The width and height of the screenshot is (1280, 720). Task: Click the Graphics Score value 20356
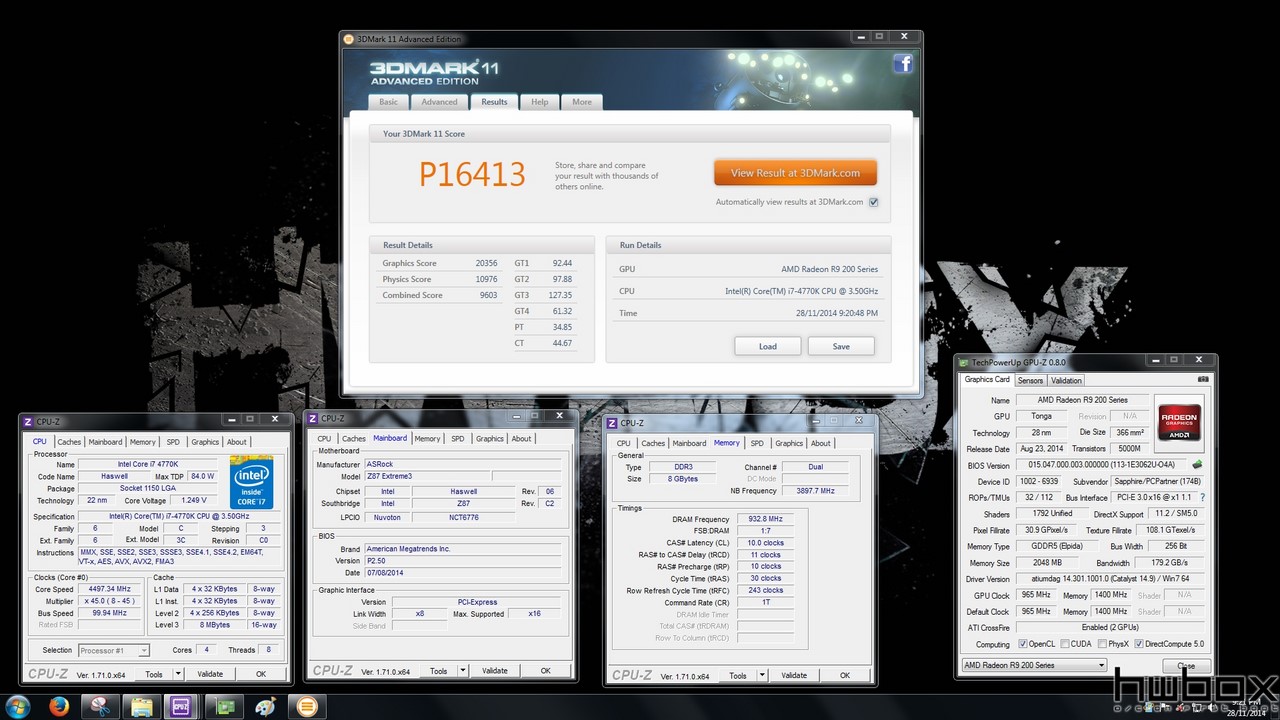[x=487, y=263]
